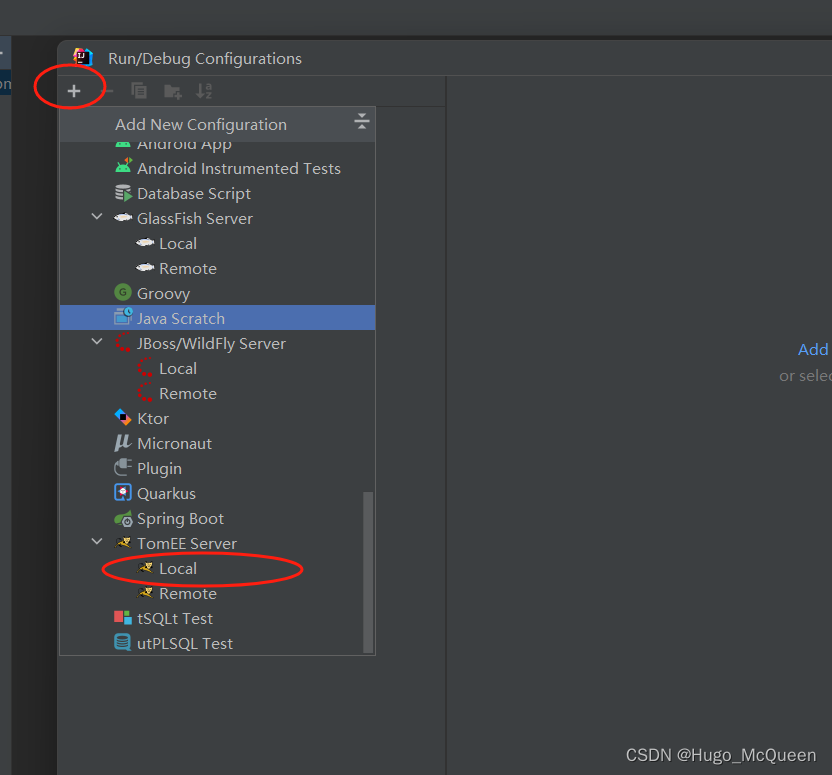Click the GlassFish Server fish icon
832x775 pixels.
tap(123, 217)
